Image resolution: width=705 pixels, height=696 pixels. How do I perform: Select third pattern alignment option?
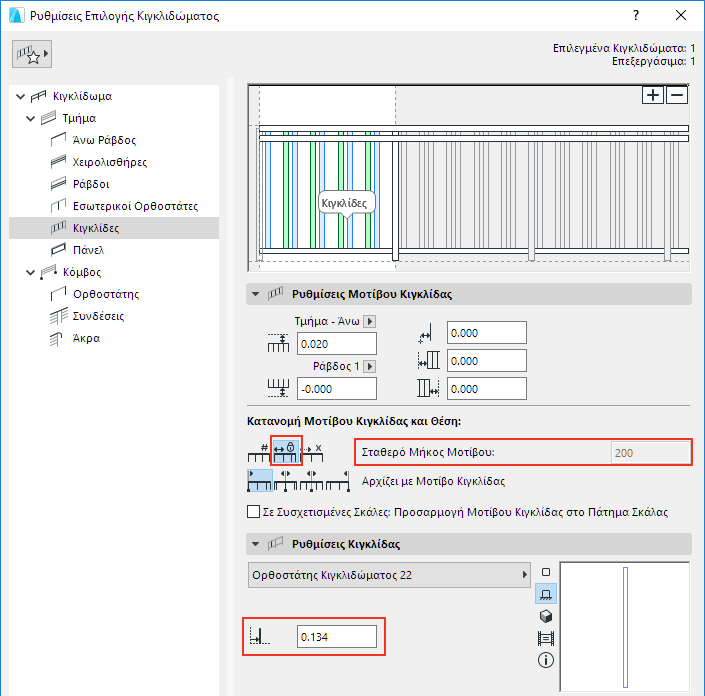(312, 481)
